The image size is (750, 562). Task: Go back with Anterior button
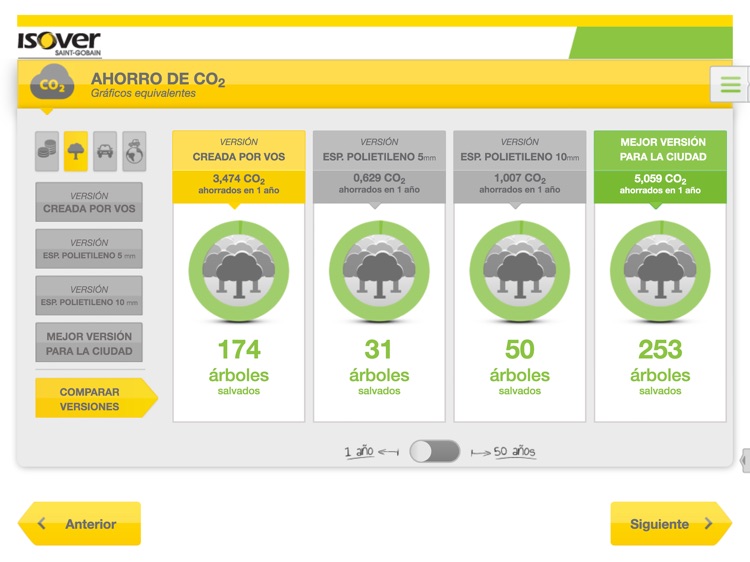(80, 524)
